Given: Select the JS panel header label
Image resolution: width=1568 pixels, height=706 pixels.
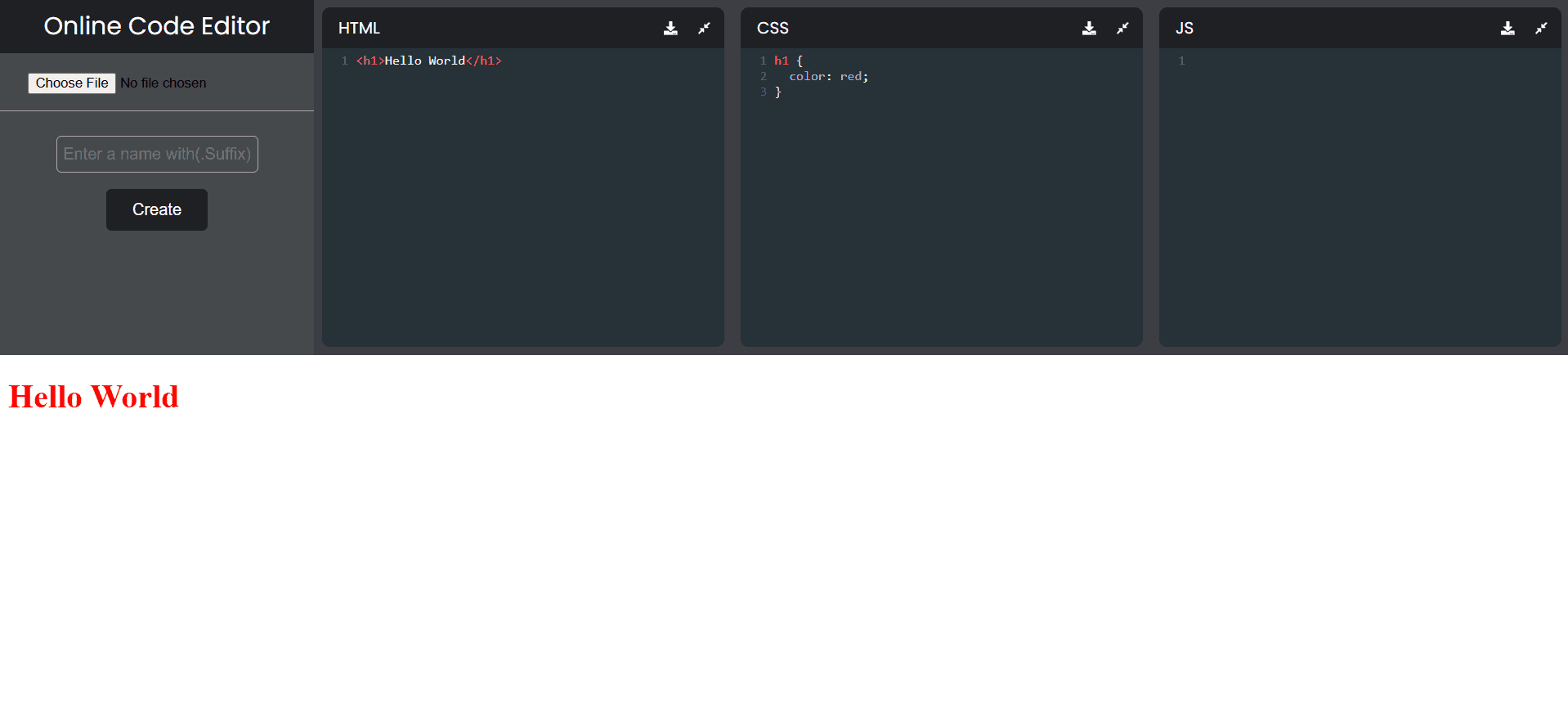Looking at the screenshot, I should (x=1185, y=29).
